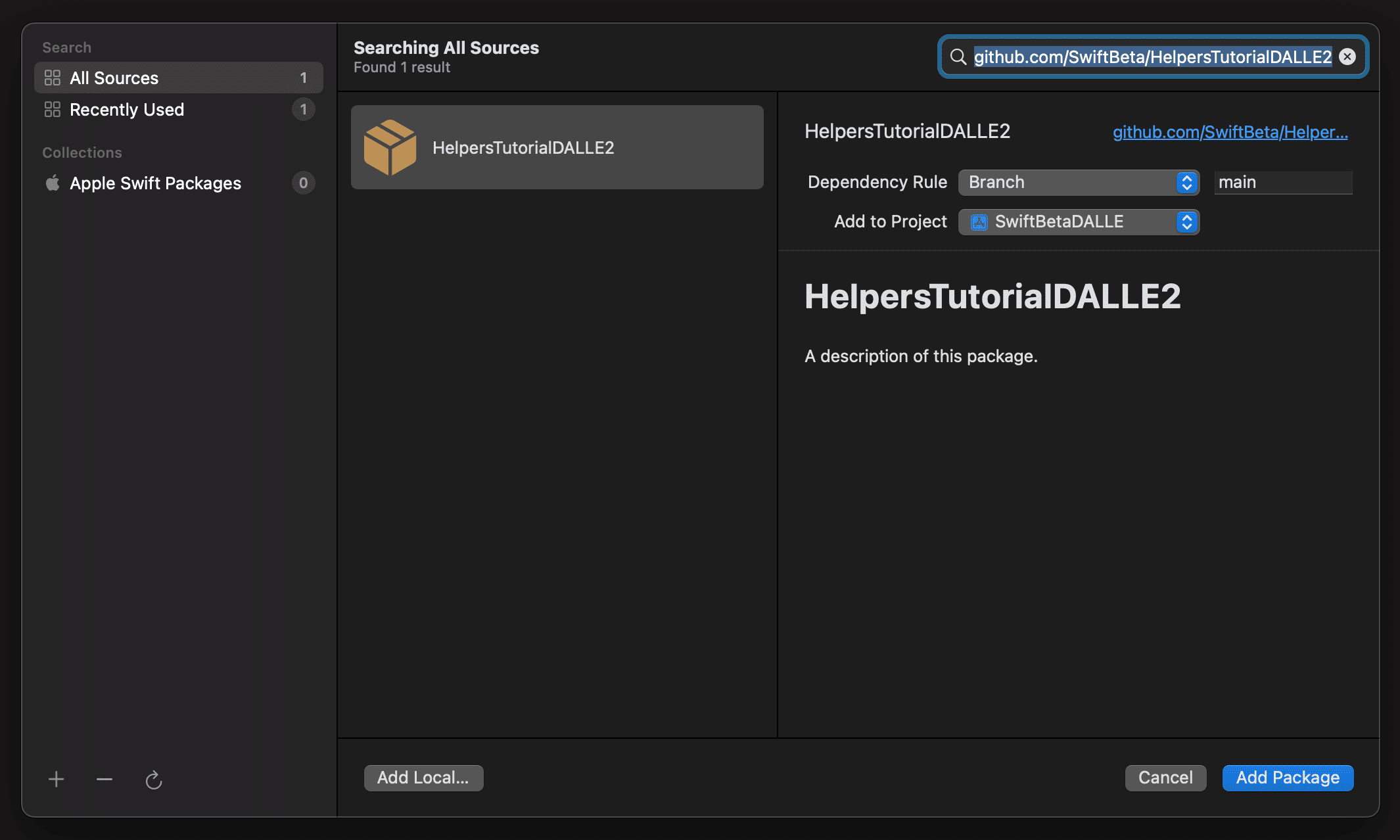Click the HelpersTutorialDALLE2 package box icon
1400x840 pixels.
pyautogui.click(x=390, y=147)
